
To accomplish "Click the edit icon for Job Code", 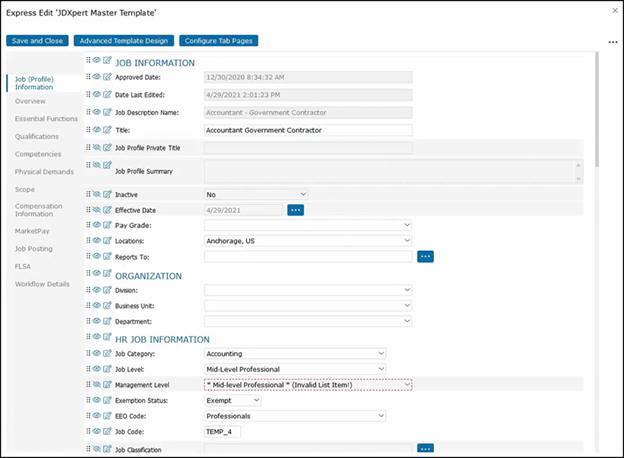I will pos(107,431).
